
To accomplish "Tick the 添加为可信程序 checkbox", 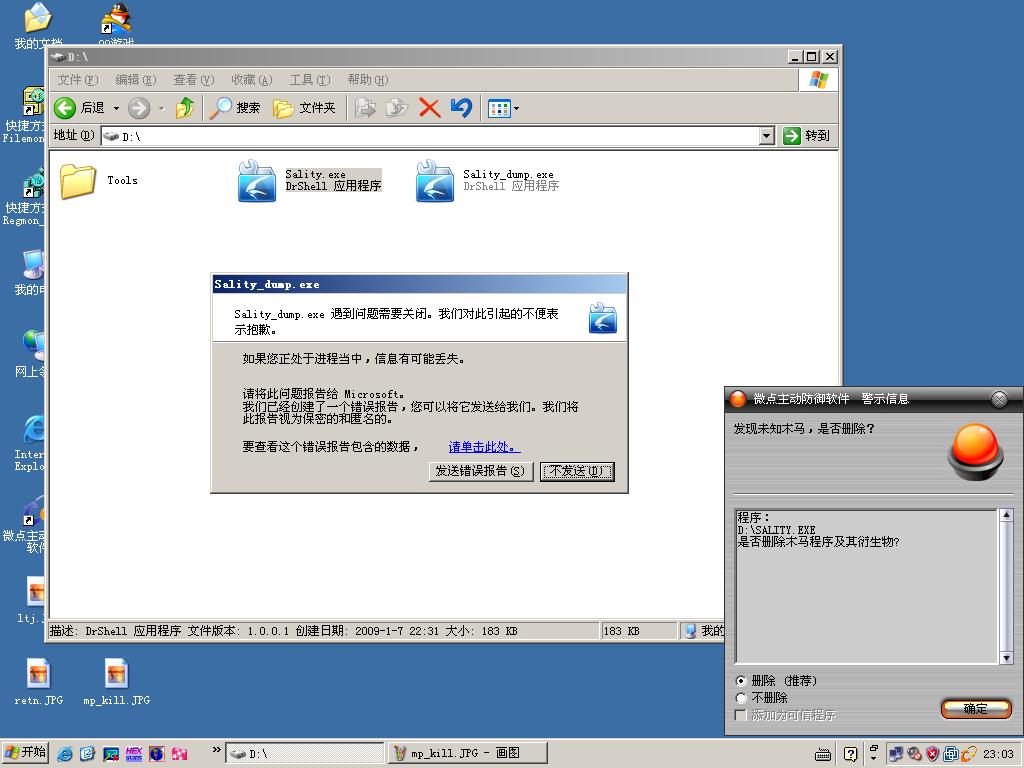I will [x=741, y=716].
